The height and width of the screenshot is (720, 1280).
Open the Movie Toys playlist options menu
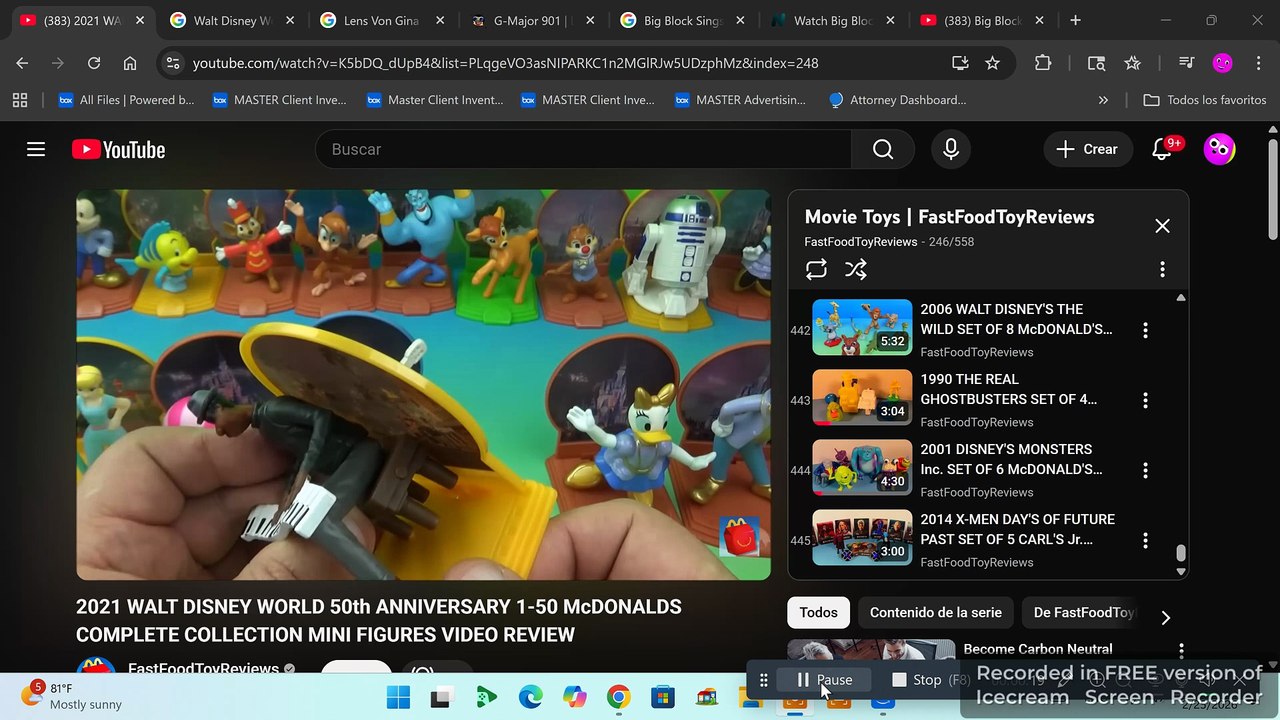(x=1162, y=269)
